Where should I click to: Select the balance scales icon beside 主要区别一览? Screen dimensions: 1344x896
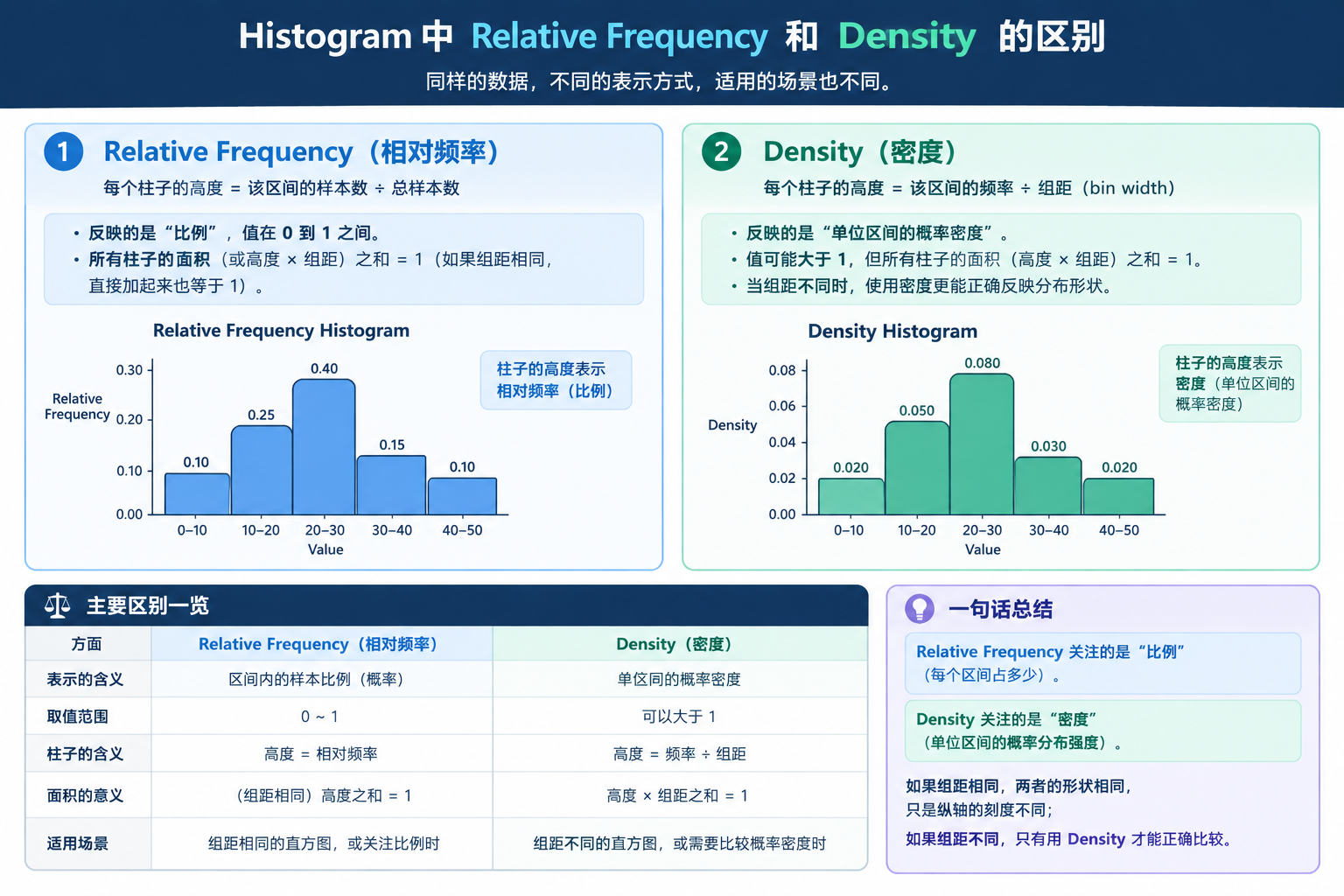point(58,605)
